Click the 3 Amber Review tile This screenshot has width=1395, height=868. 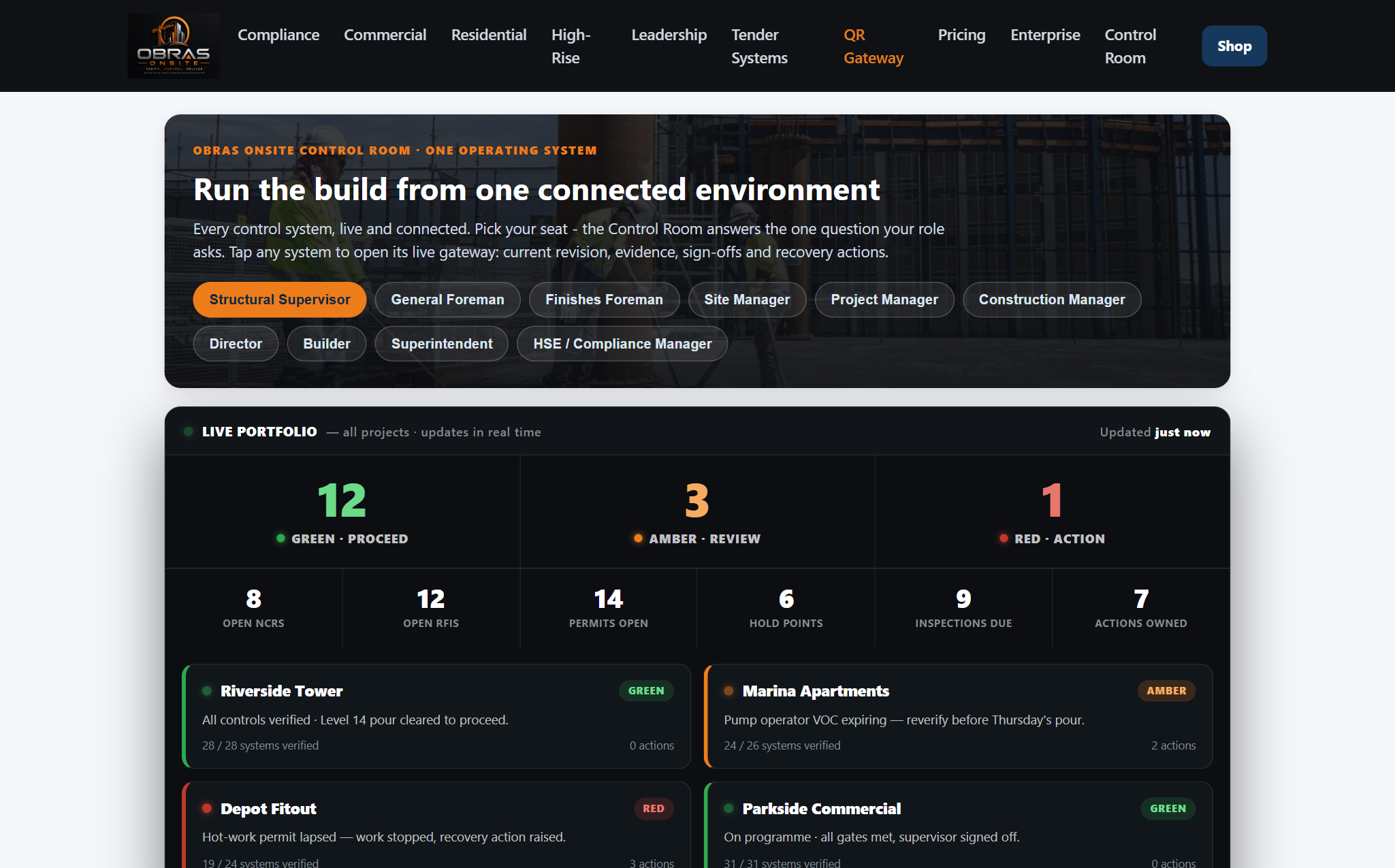coord(697,512)
